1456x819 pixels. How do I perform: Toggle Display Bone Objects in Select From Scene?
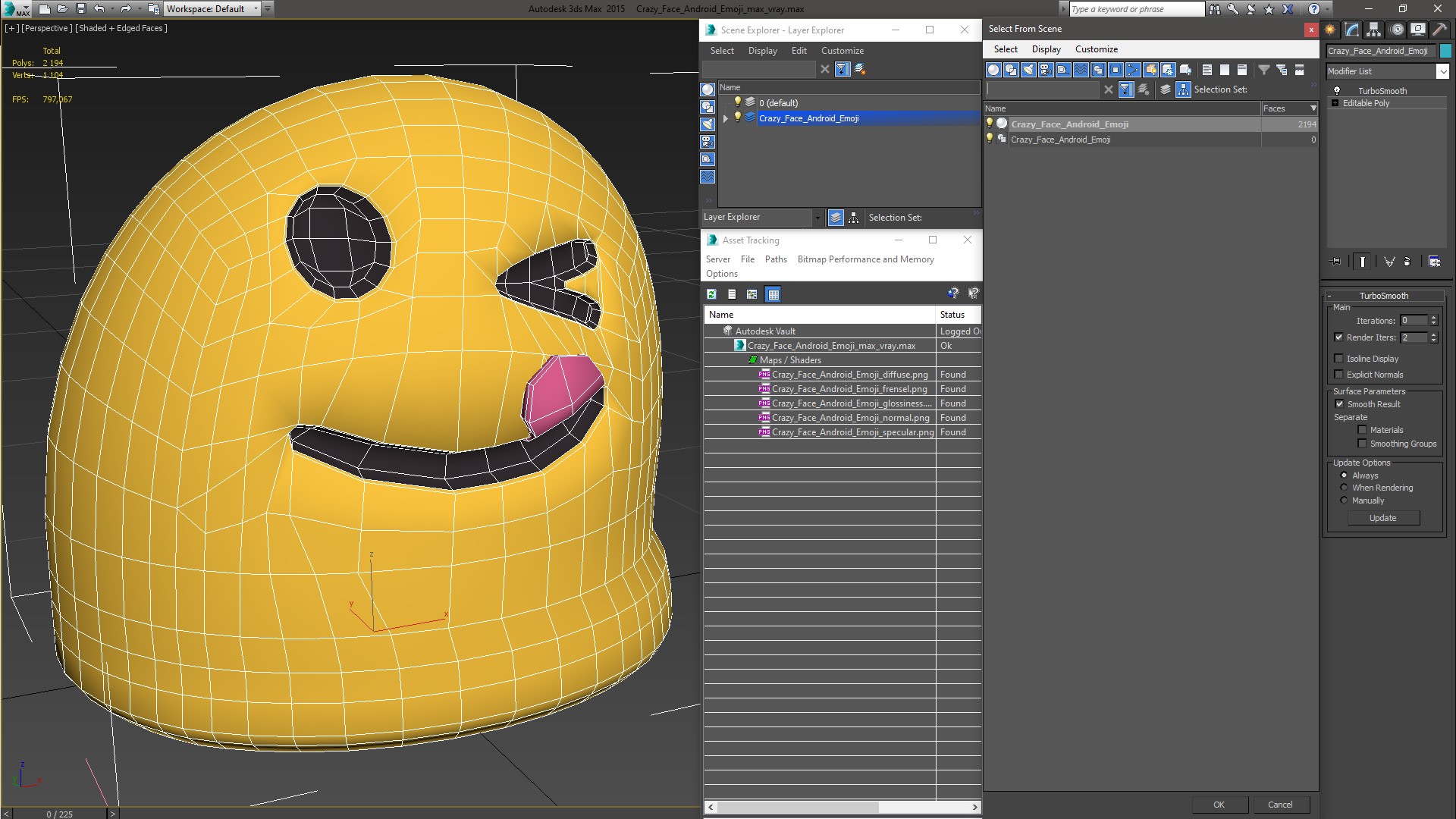(1133, 70)
